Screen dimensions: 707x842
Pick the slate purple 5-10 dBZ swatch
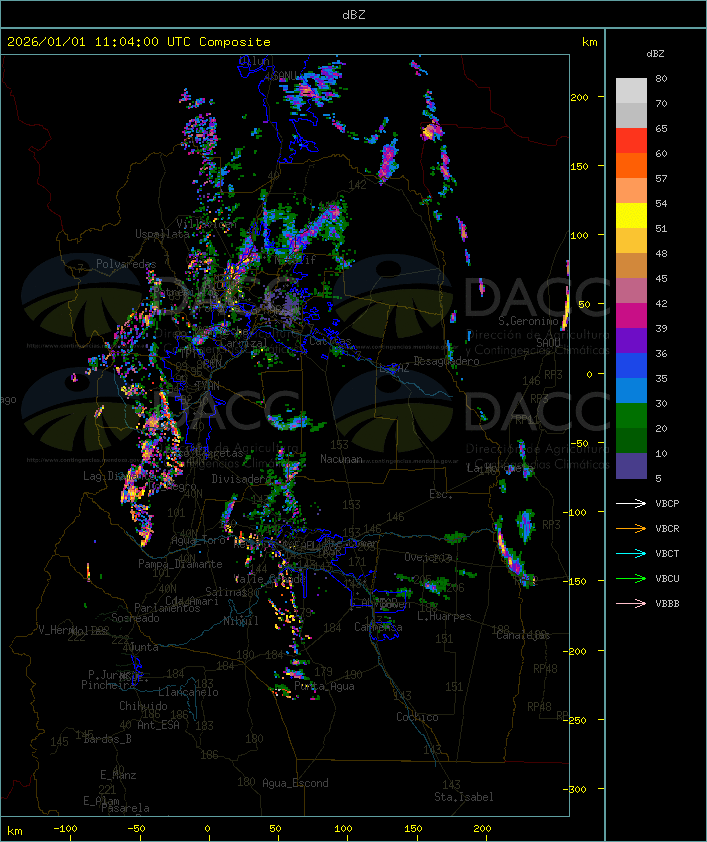631,466
